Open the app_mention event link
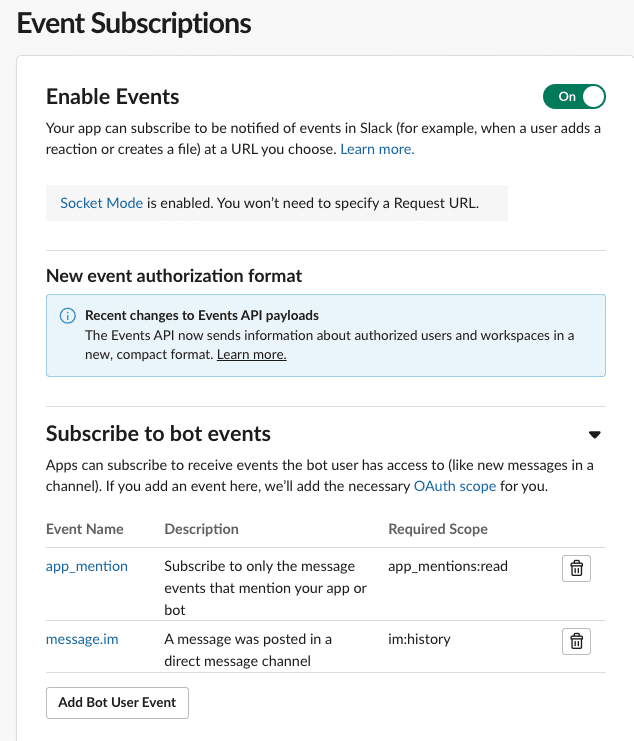 point(87,566)
